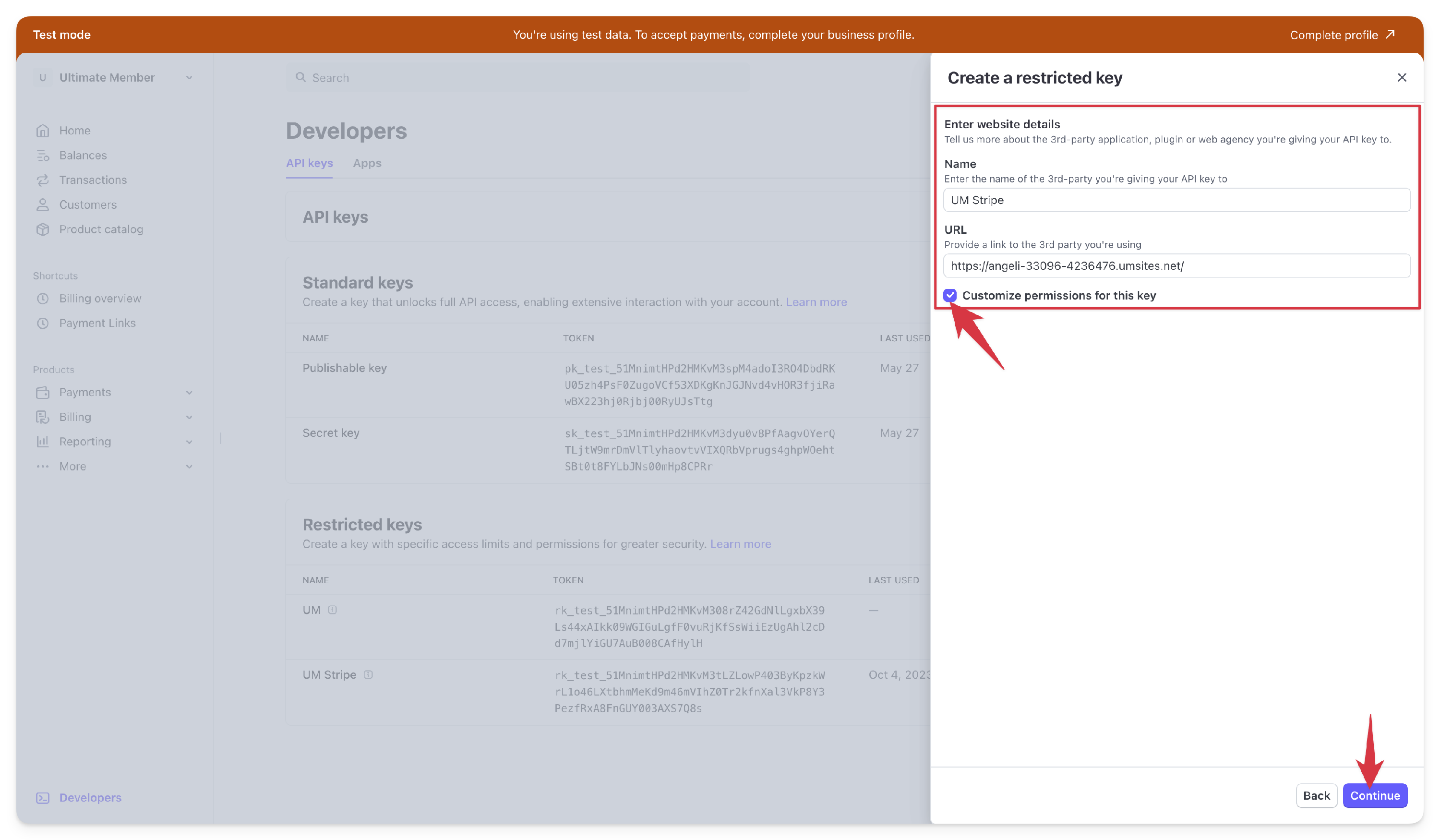Click the Publishable key token value
1440x840 pixels.
tap(699, 385)
